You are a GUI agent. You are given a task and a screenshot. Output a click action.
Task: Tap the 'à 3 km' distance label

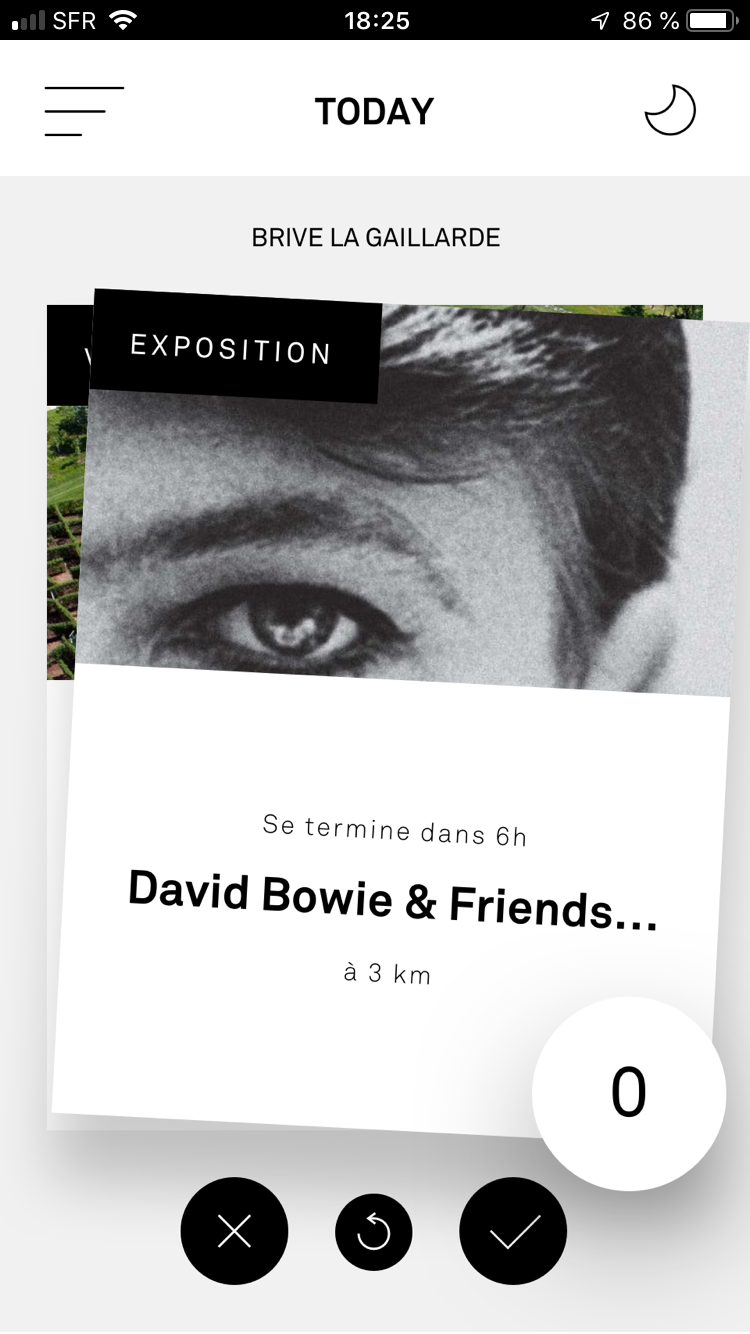pyautogui.click(x=387, y=973)
